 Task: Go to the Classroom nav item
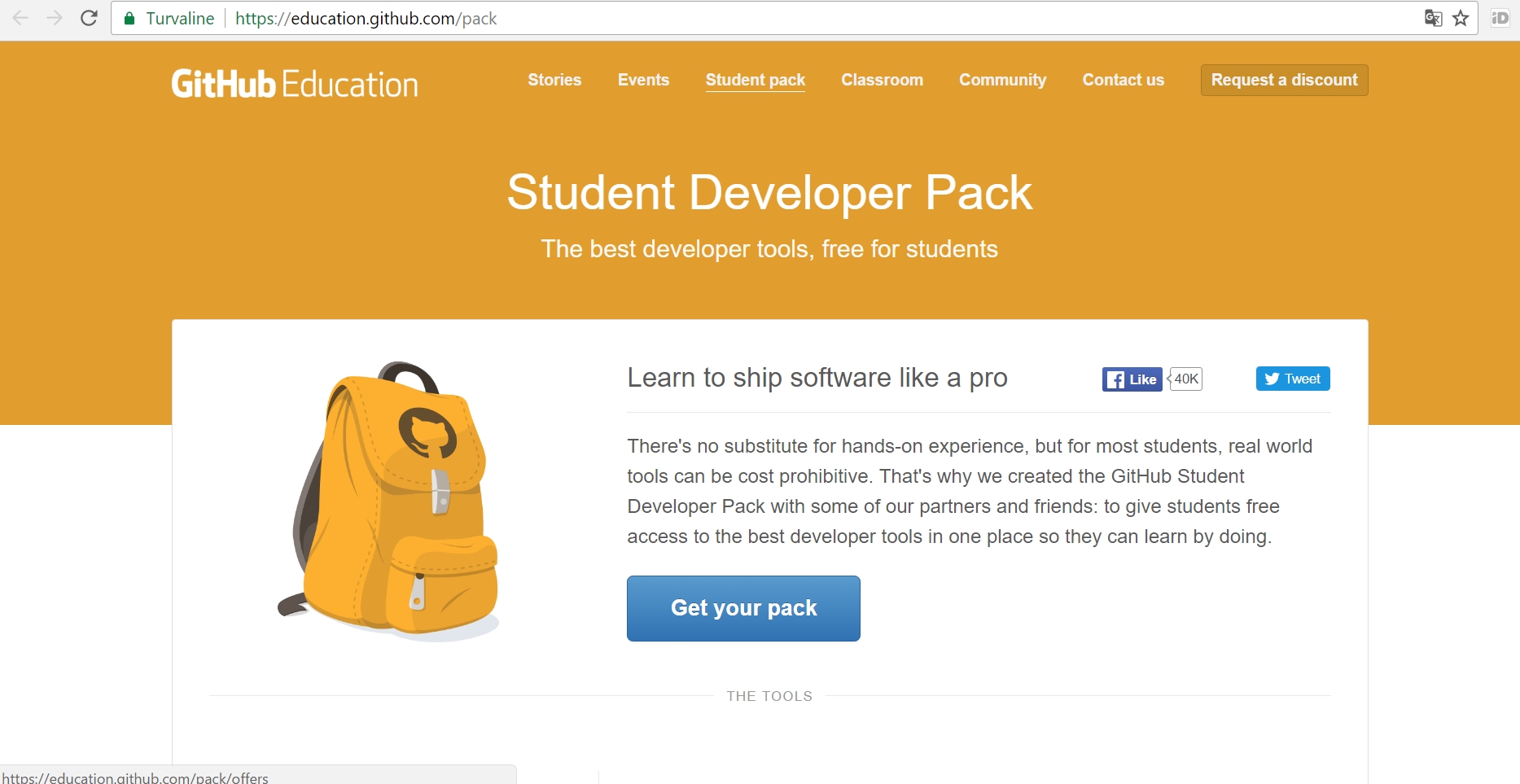(x=882, y=80)
